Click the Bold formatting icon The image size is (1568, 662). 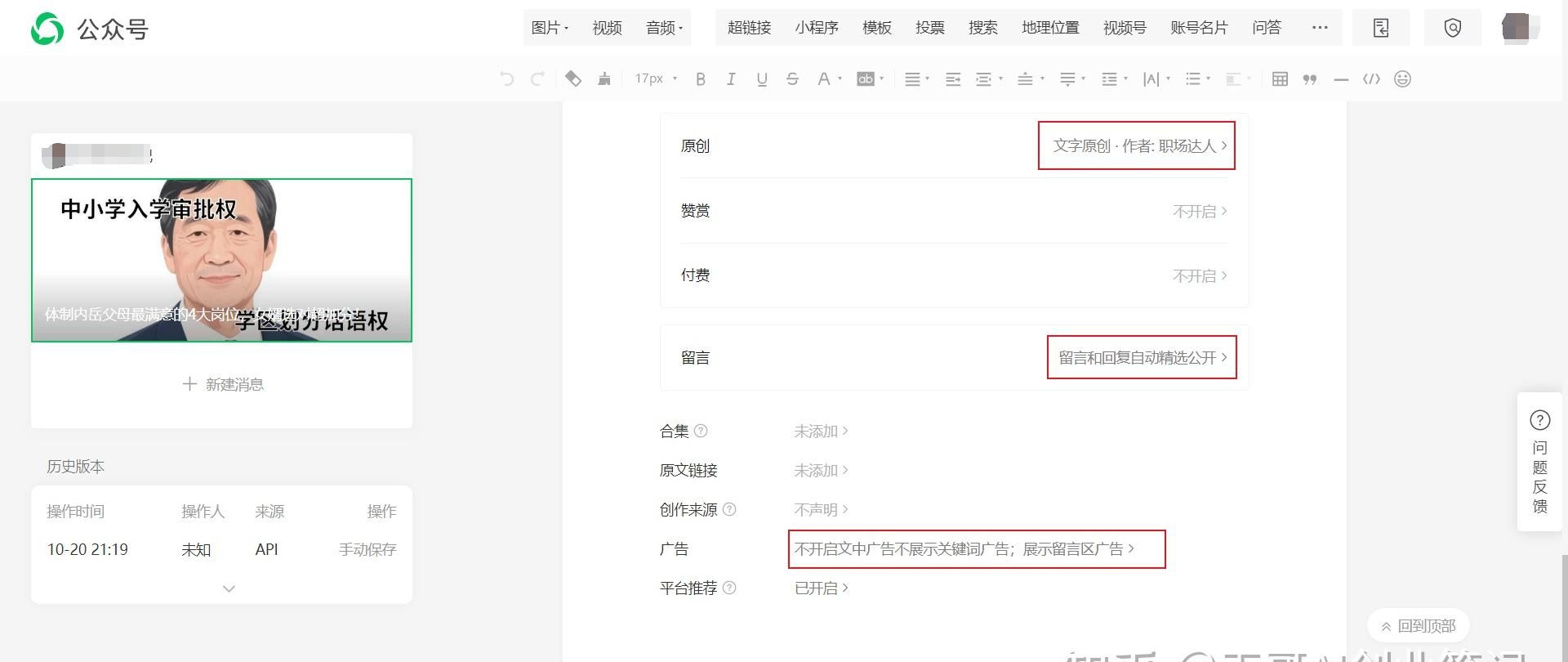(x=700, y=79)
